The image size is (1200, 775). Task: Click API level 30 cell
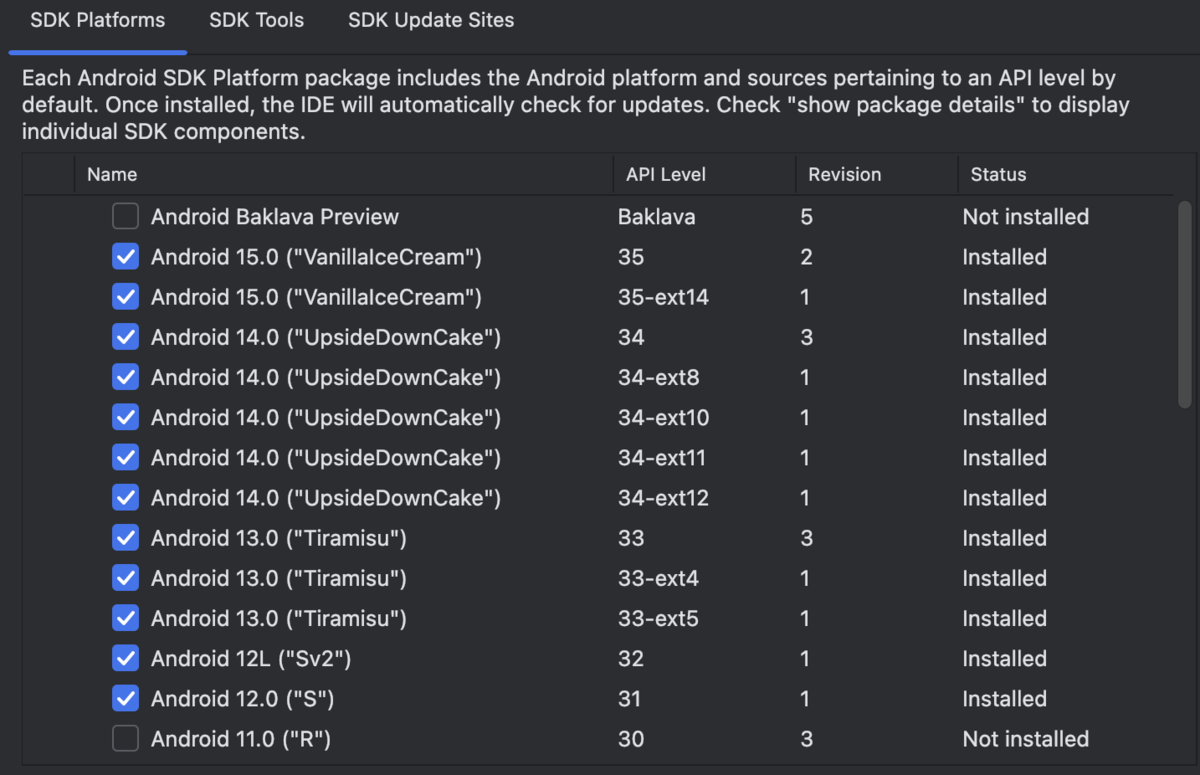click(631, 739)
